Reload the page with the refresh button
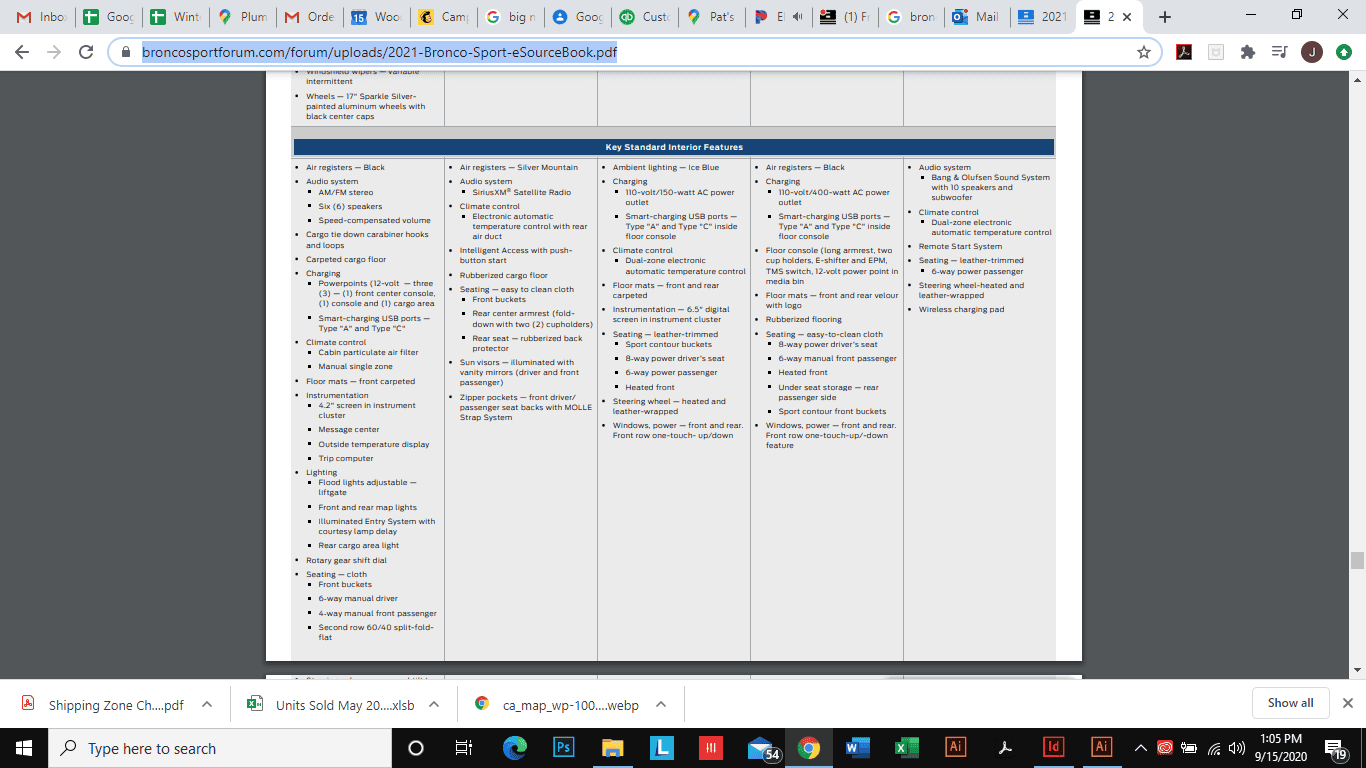 coord(86,52)
